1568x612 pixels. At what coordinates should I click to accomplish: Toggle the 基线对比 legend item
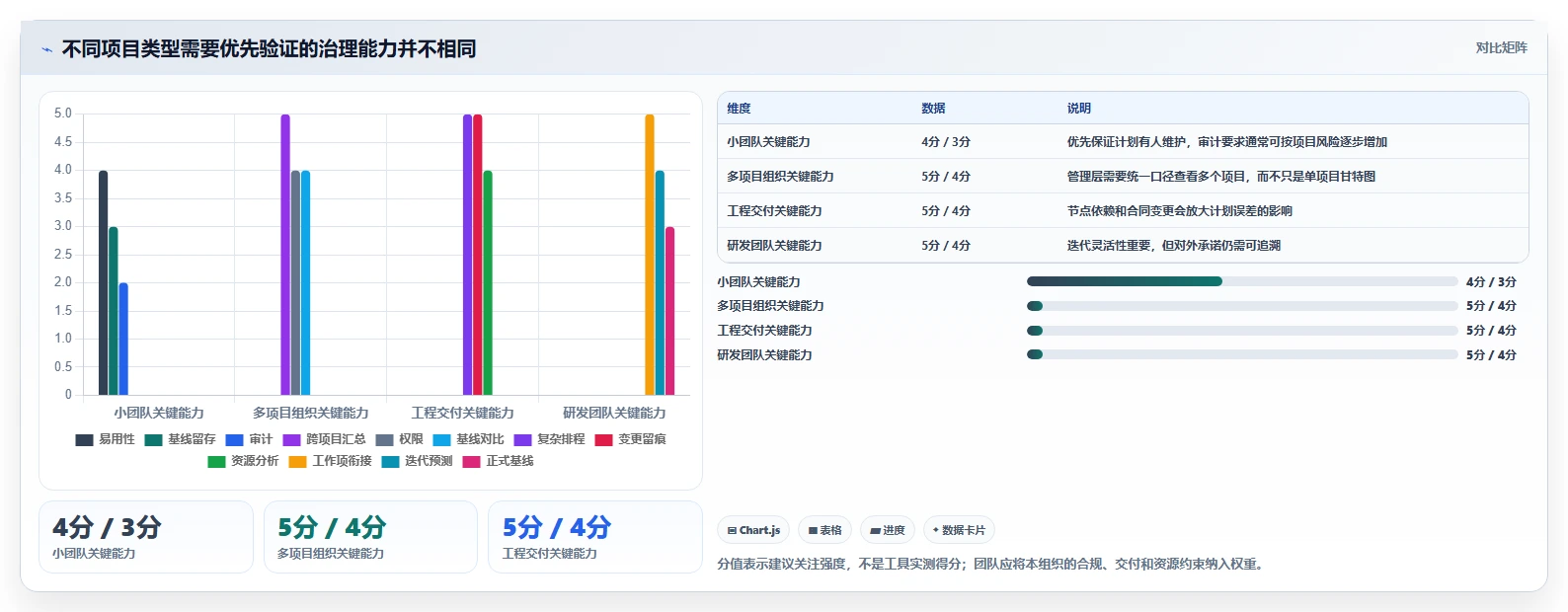(468, 439)
